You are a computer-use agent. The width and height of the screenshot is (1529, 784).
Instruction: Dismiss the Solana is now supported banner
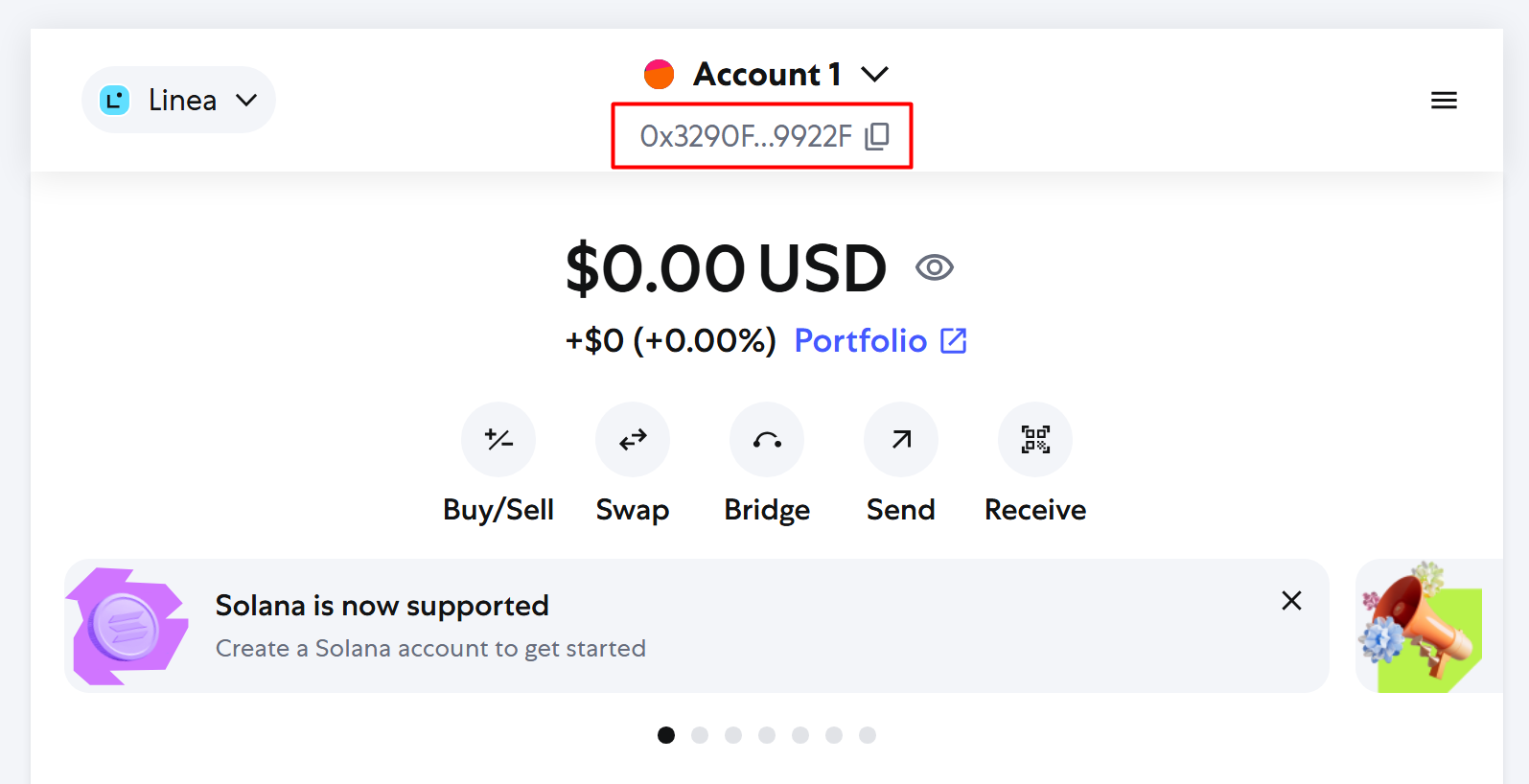click(1291, 600)
